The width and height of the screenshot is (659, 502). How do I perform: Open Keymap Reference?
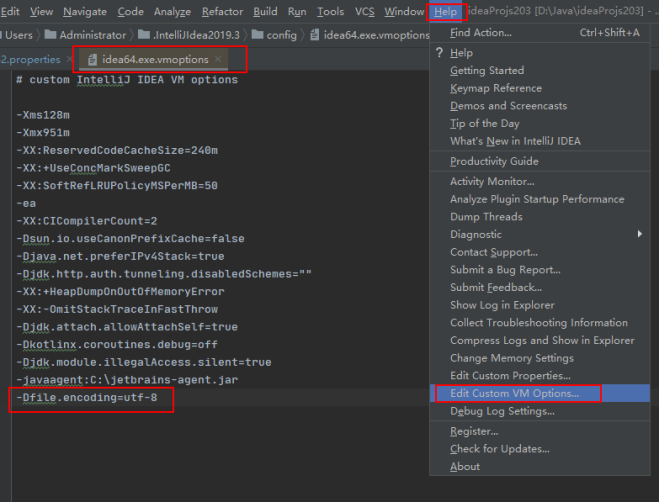coord(540,88)
